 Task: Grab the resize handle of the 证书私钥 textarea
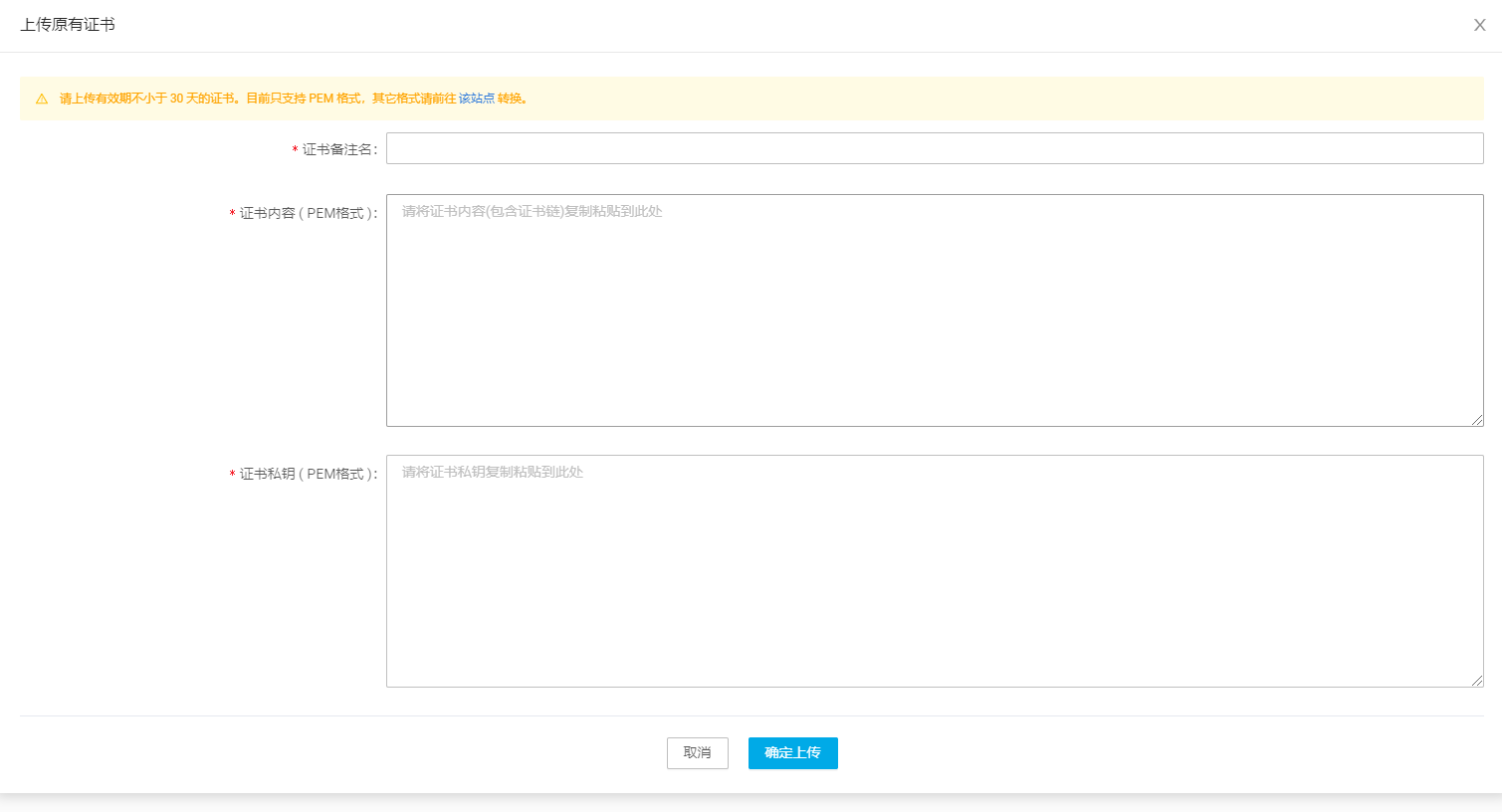coord(1477,681)
